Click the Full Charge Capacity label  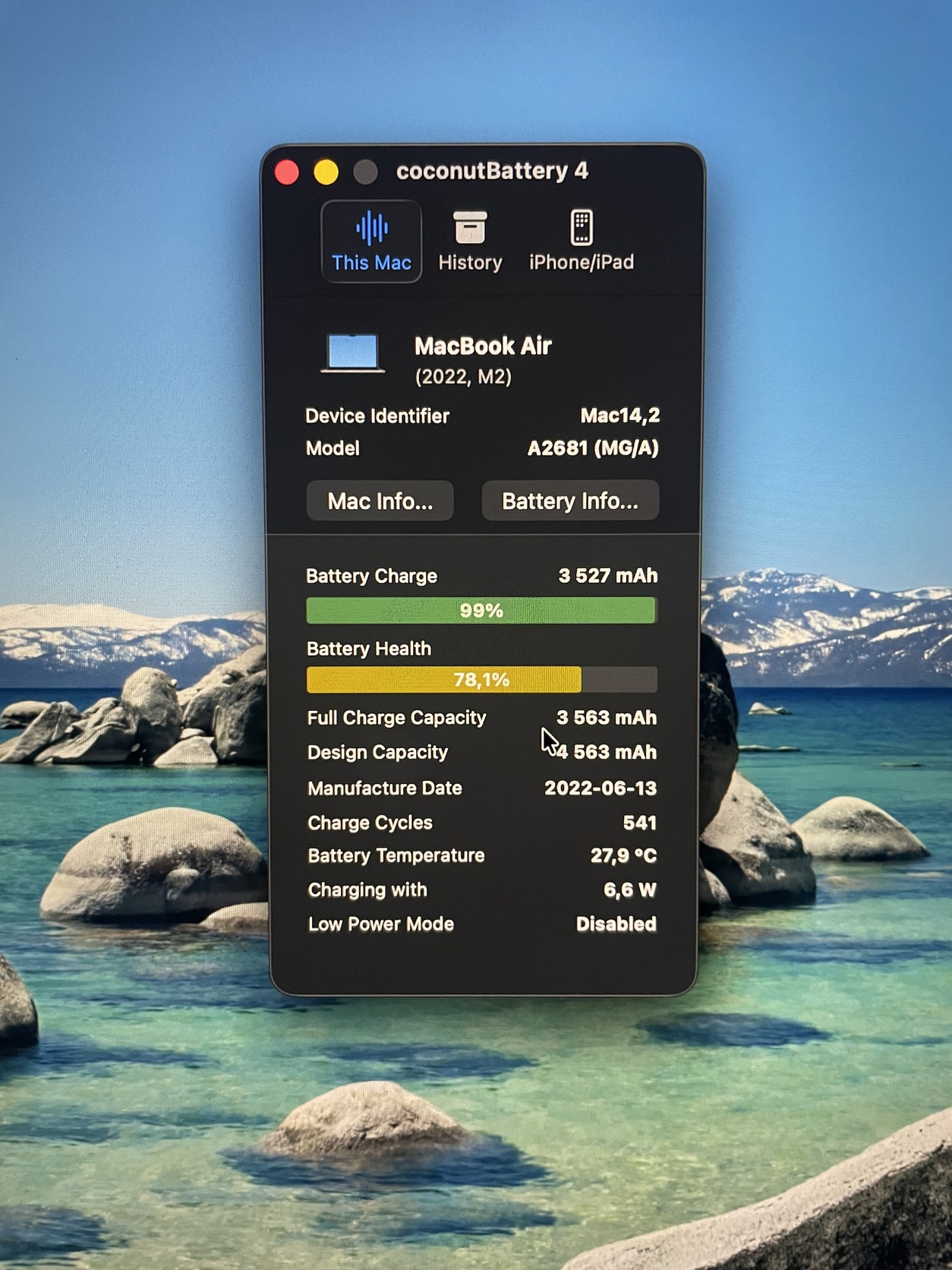396,718
